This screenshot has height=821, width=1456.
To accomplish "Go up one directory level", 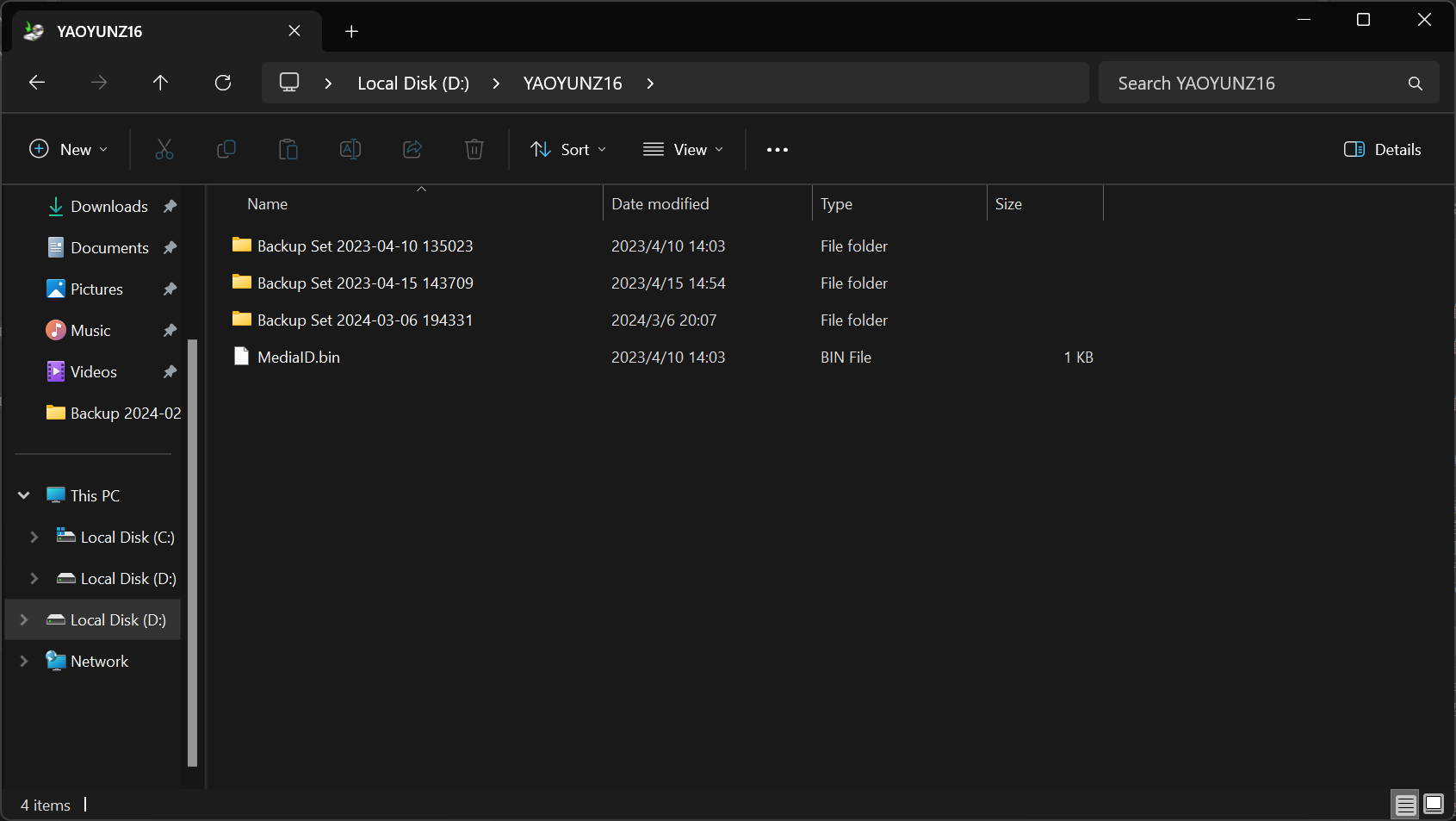I will (160, 83).
